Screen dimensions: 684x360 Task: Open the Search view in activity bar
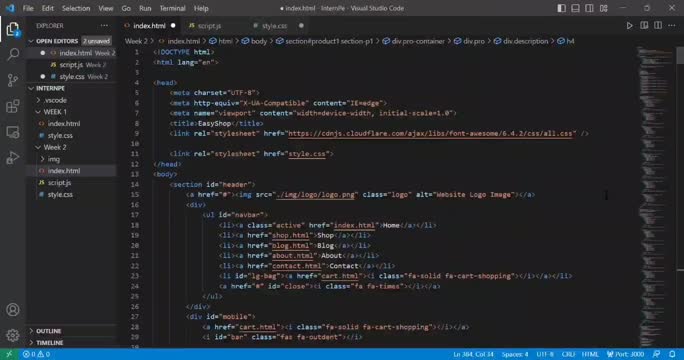point(13,55)
